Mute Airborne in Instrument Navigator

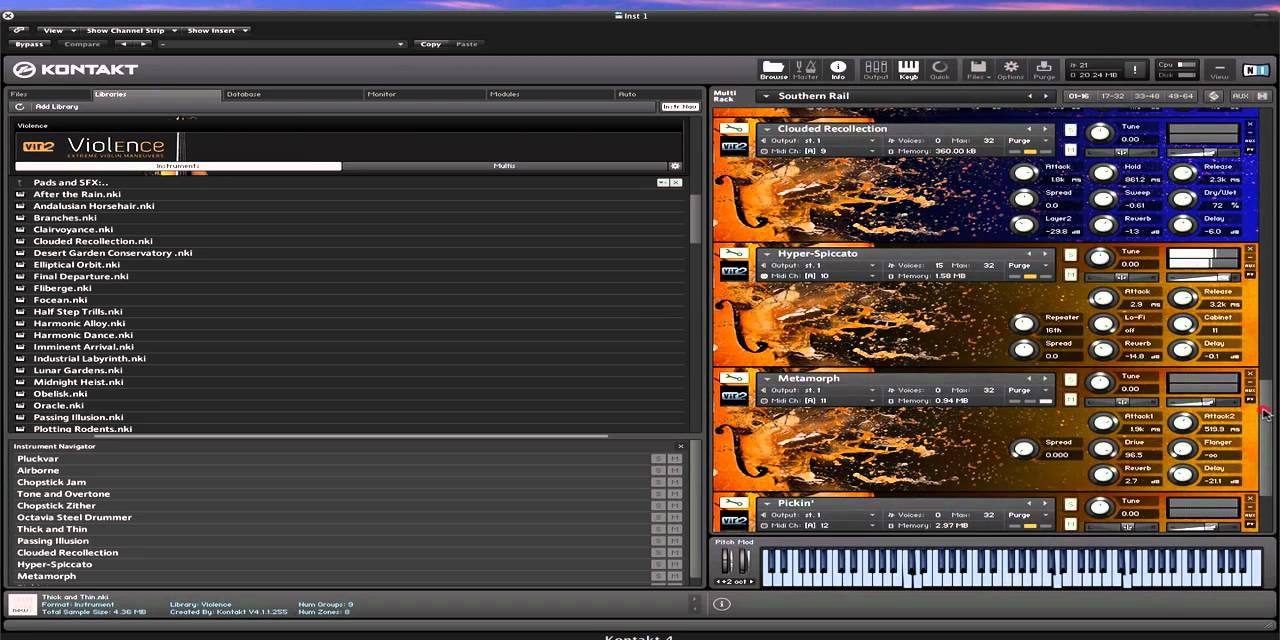[x=675, y=470]
